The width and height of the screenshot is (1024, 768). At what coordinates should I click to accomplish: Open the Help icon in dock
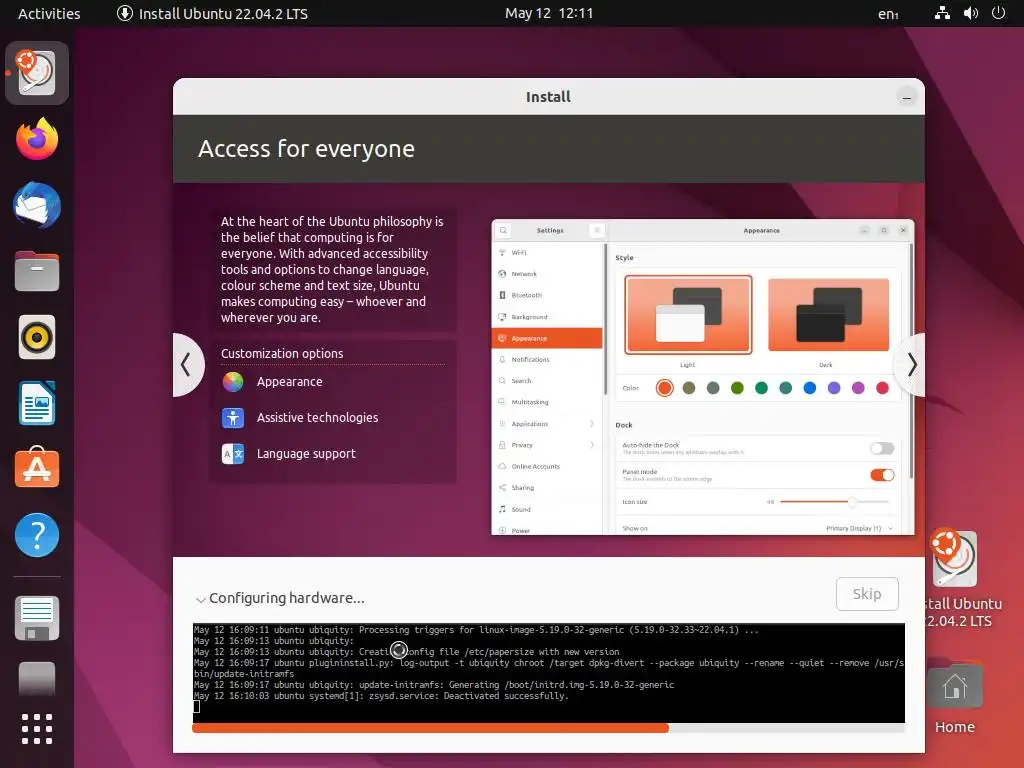37,536
